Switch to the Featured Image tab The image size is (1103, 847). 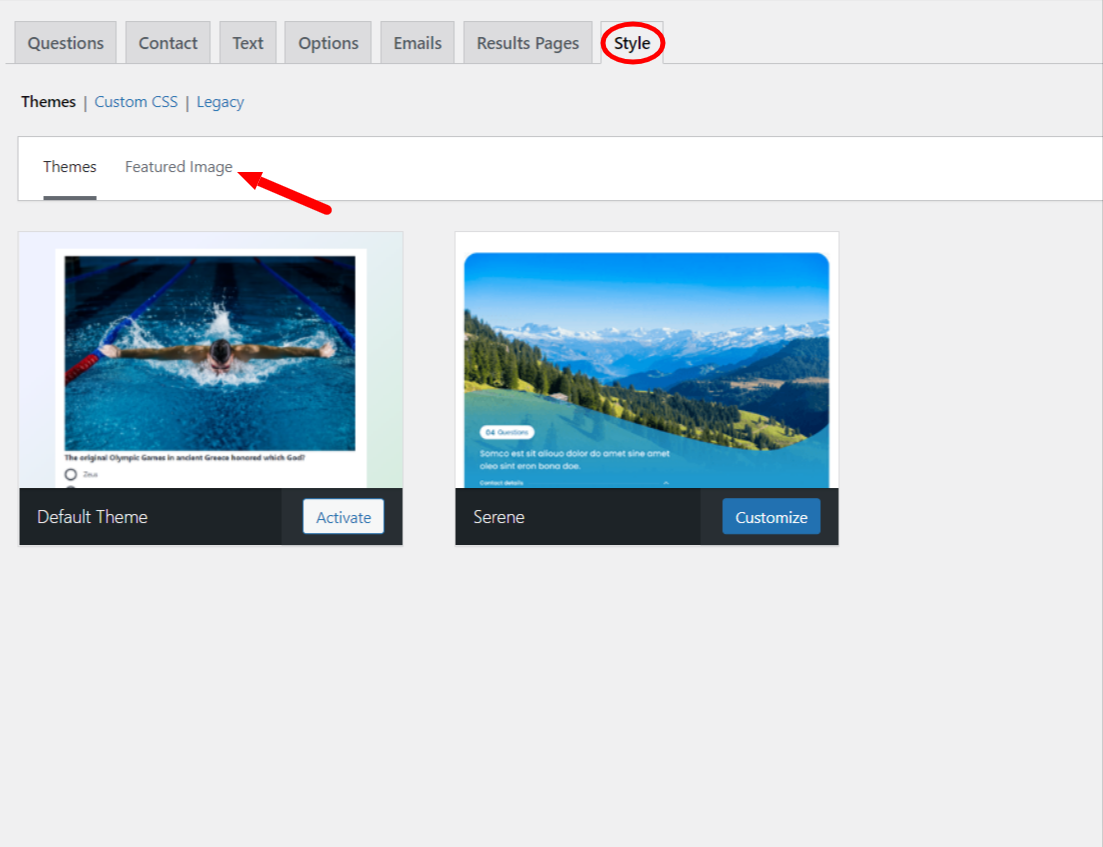[178, 167]
